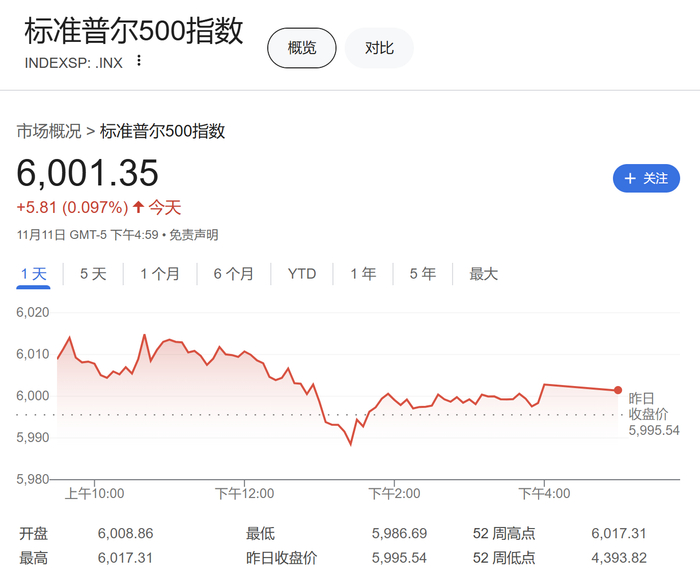Click the lowest dip on the price chart line
The height and width of the screenshot is (572, 700).
[350, 444]
